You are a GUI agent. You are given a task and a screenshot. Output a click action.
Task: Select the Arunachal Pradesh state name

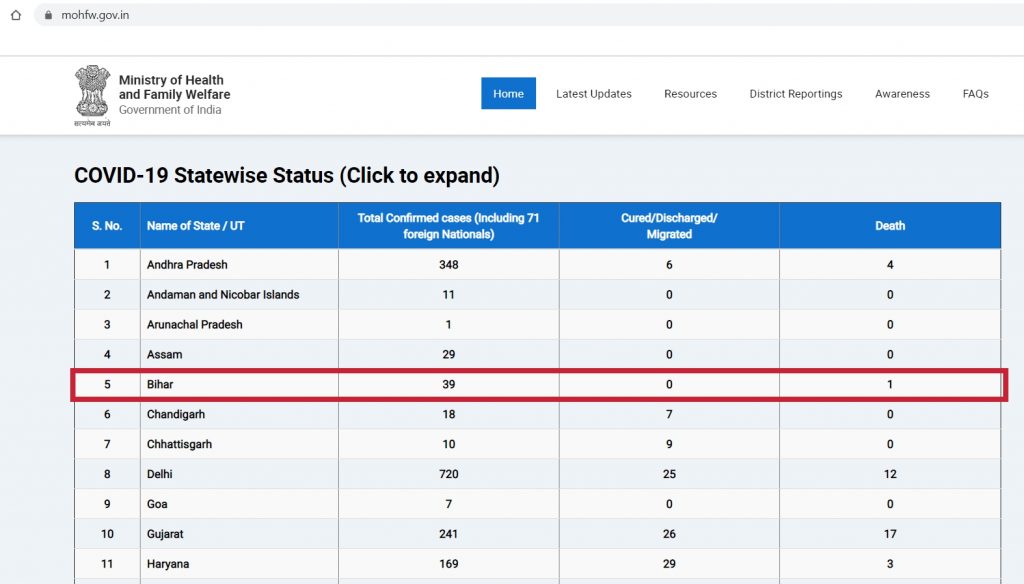195,325
